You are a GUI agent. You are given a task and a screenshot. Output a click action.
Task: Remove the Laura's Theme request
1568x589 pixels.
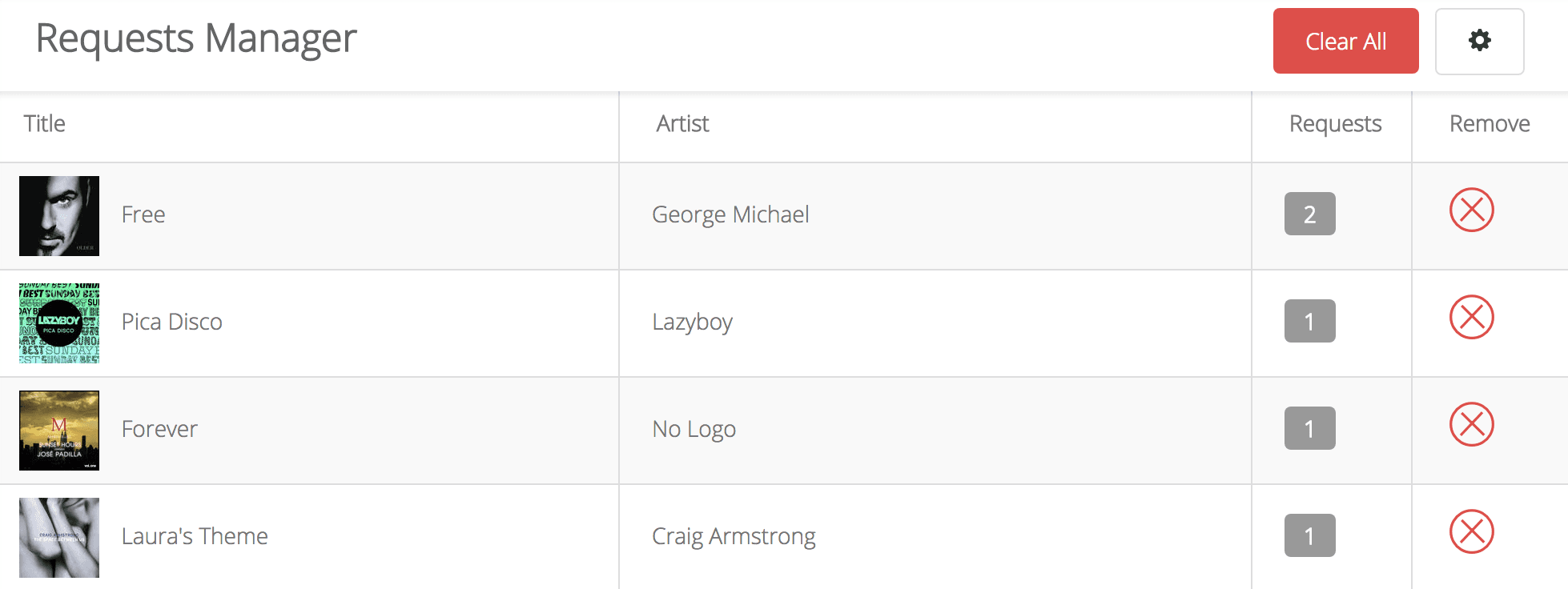1471,532
